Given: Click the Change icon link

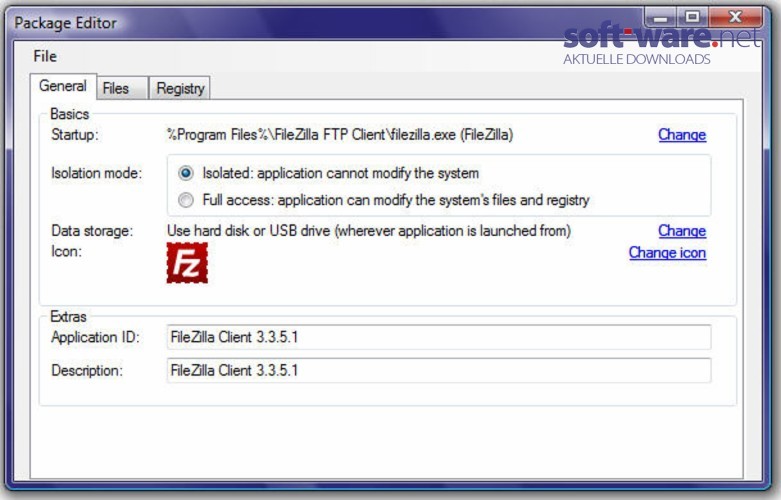Looking at the screenshot, I should point(667,252).
